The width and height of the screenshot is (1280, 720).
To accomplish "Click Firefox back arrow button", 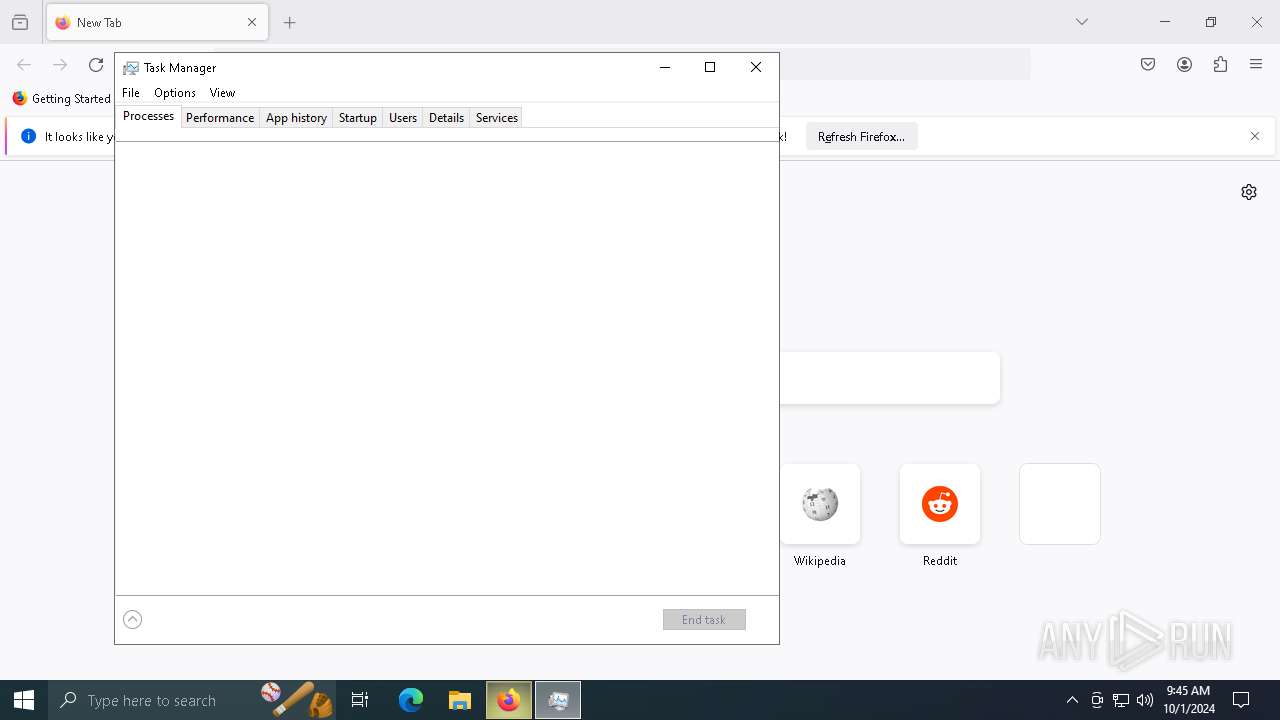I will click(x=24, y=65).
